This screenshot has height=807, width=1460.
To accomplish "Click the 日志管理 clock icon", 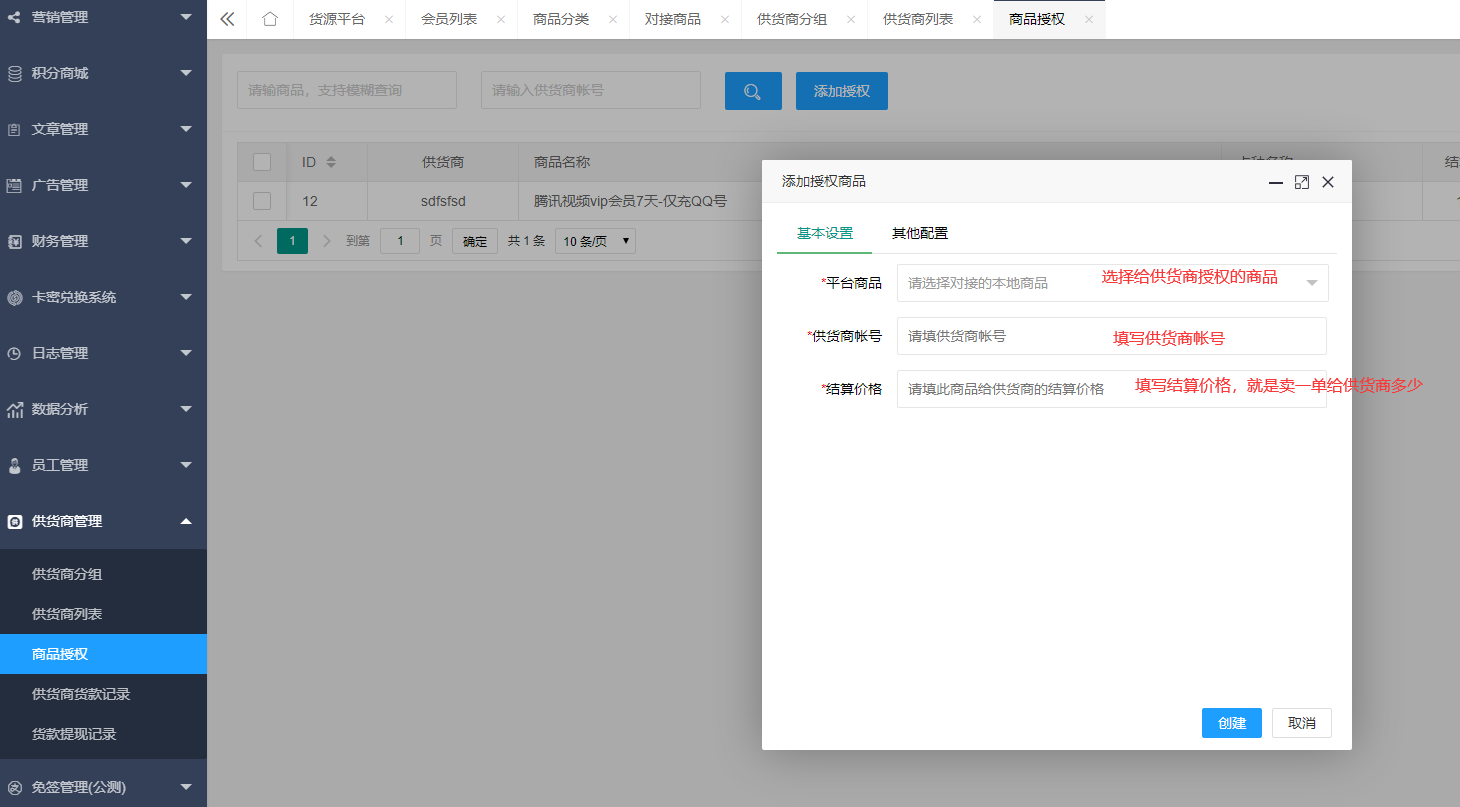I will 14,353.
